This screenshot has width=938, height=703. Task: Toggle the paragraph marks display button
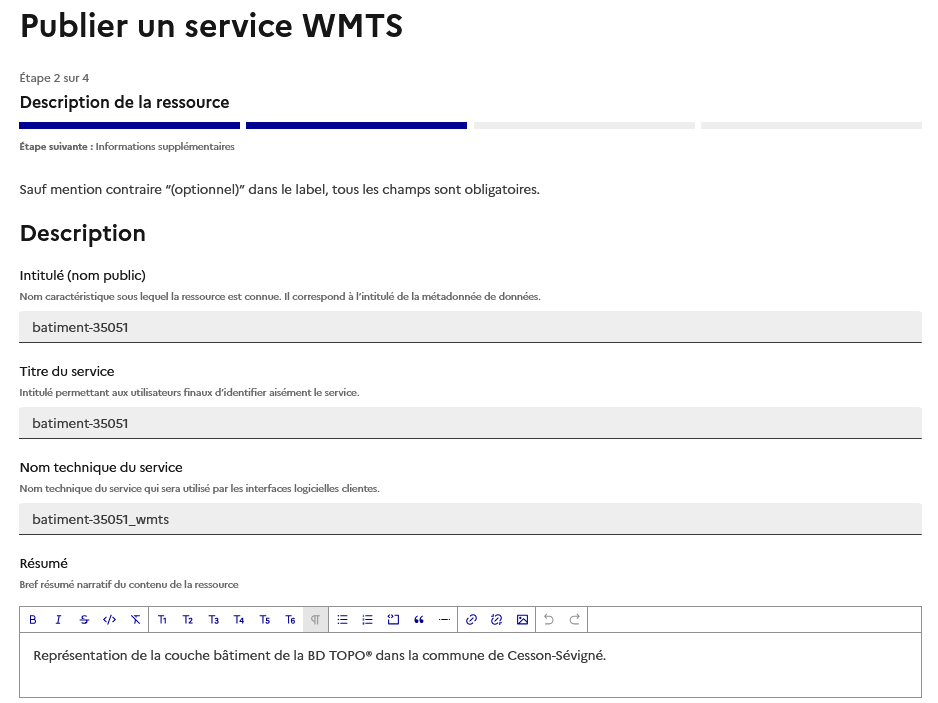pyautogui.click(x=315, y=619)
